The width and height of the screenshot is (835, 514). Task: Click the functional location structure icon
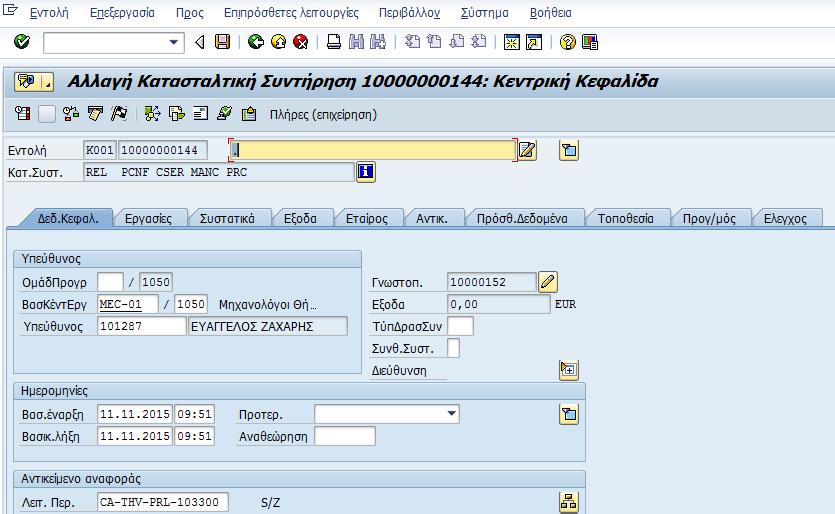click(569, 502)
